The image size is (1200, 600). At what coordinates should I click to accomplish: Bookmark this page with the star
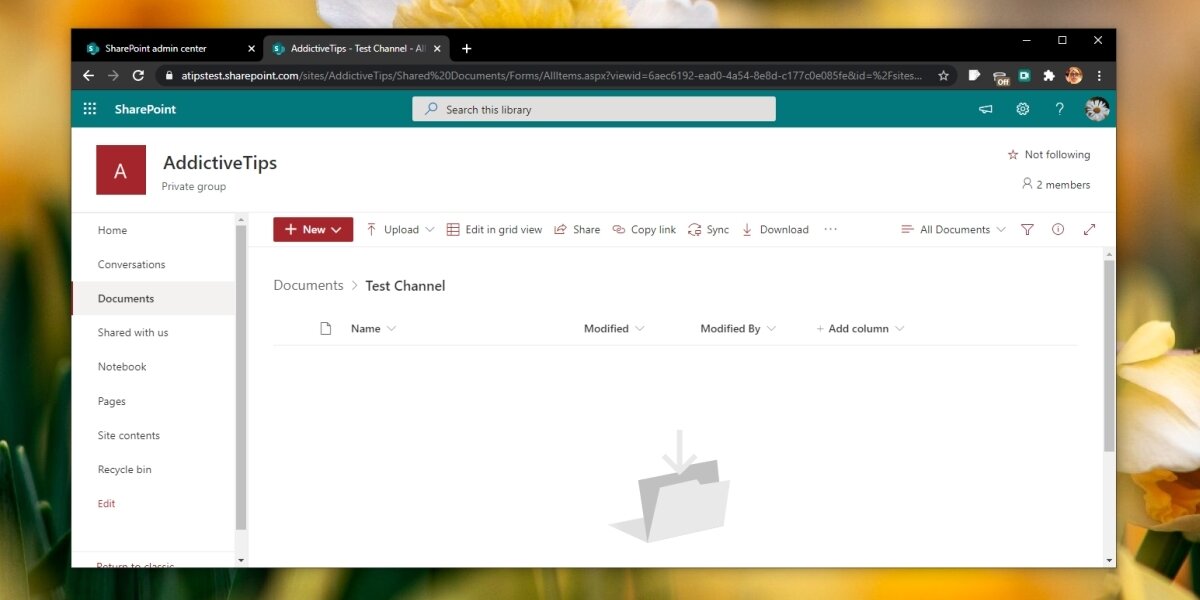[943, 76]
